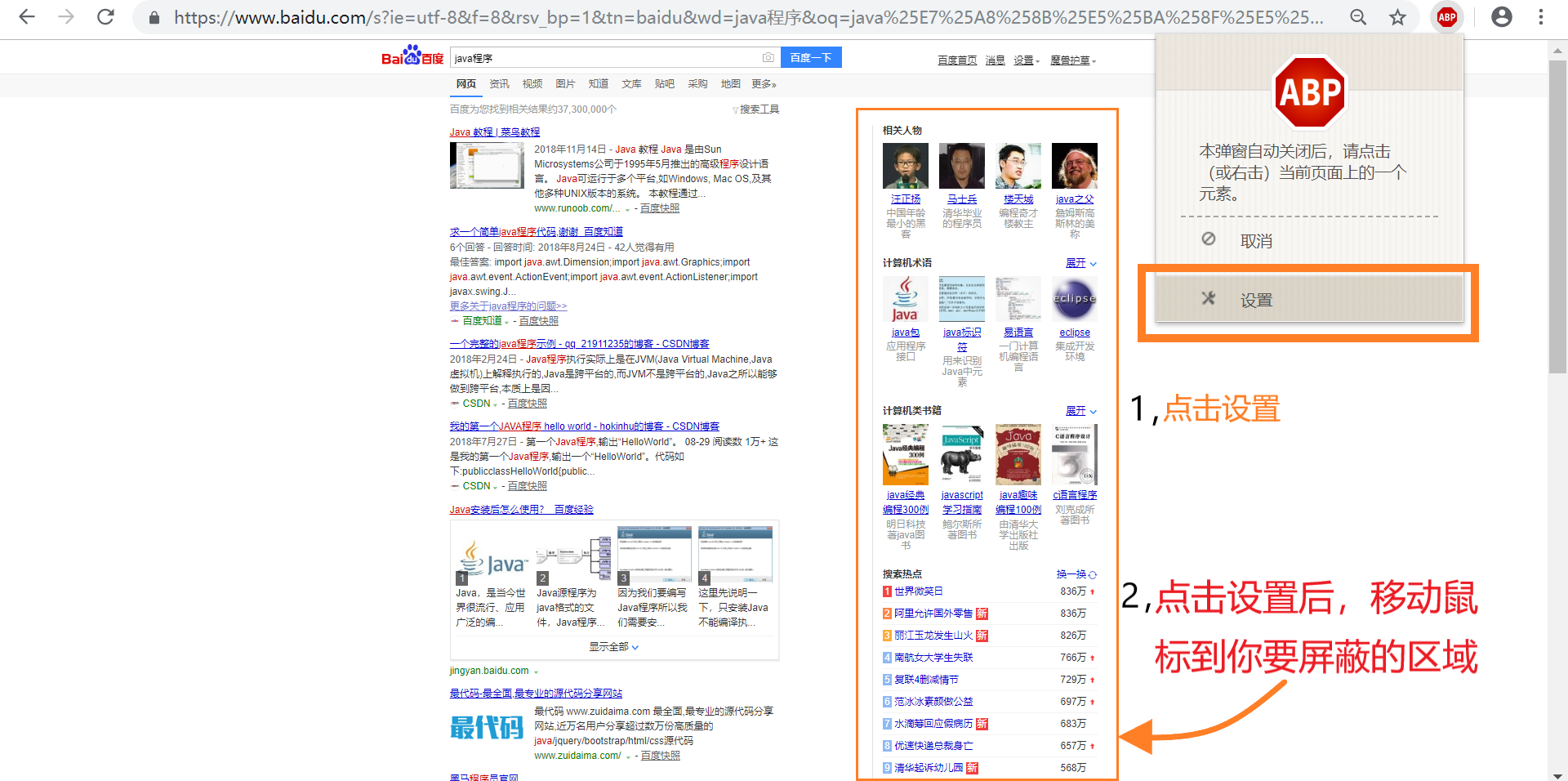This screenshot has height=781, width=1568.
Task: Open the Chrome three-dot menu icon
Action: click(1541, 17)
